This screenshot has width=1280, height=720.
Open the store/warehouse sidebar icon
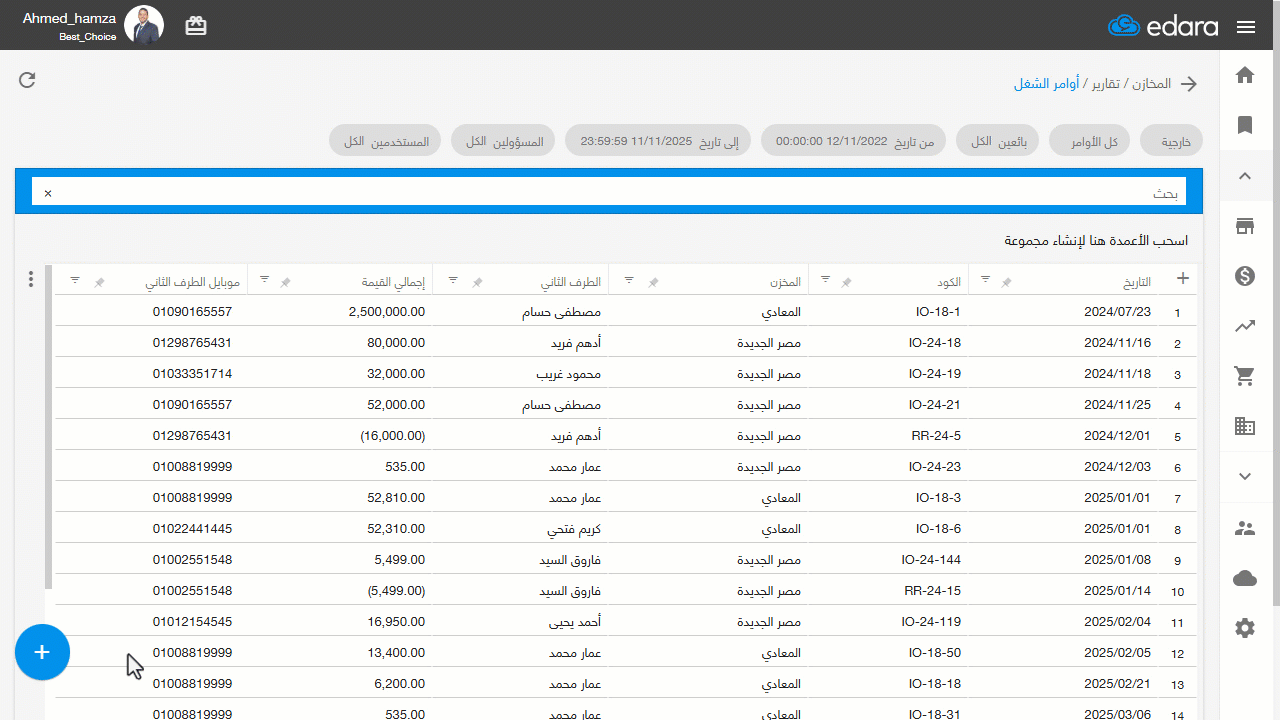pos(1245,226)
